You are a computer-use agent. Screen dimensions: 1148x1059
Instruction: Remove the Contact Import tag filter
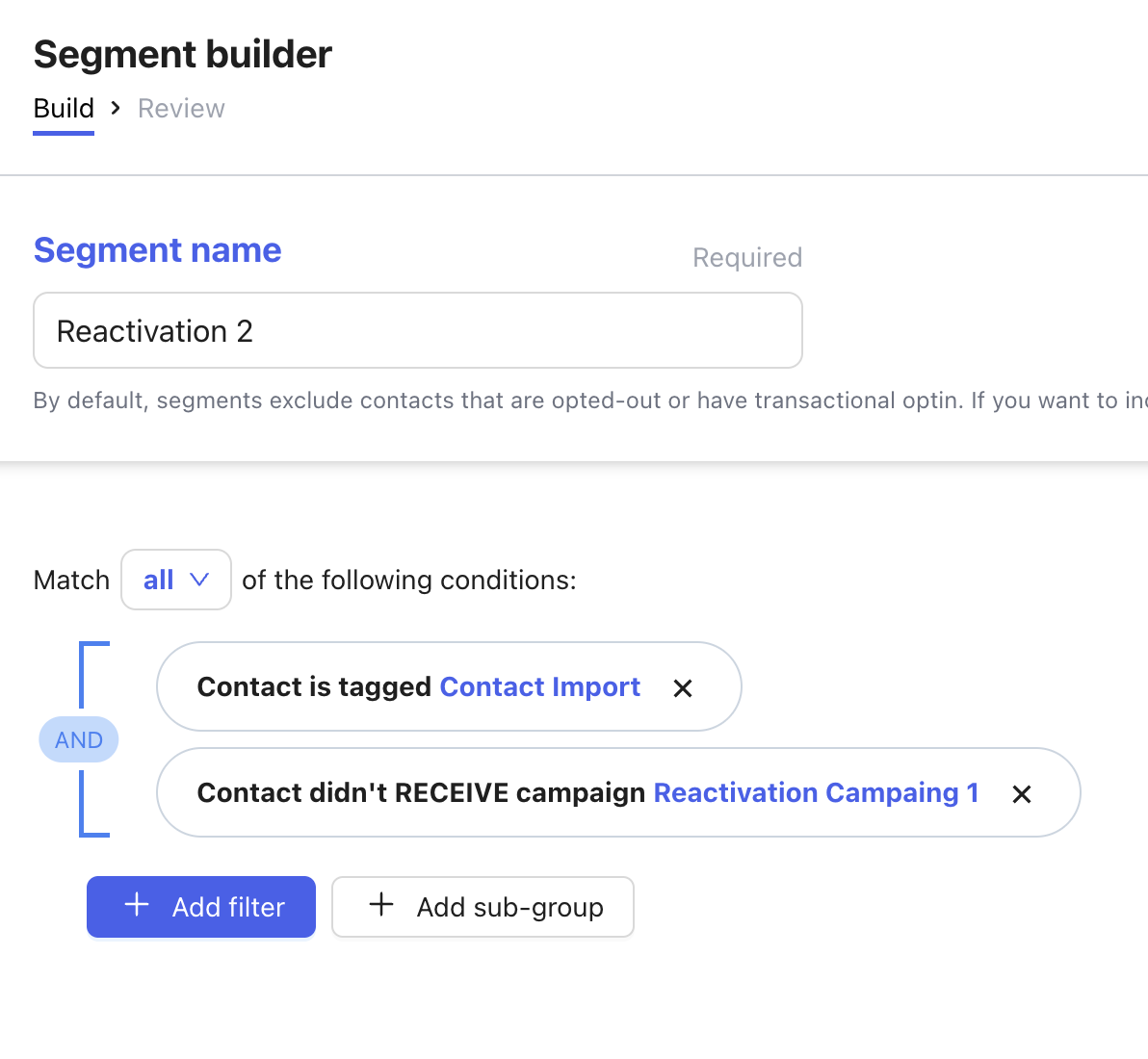tap(683, 688)
